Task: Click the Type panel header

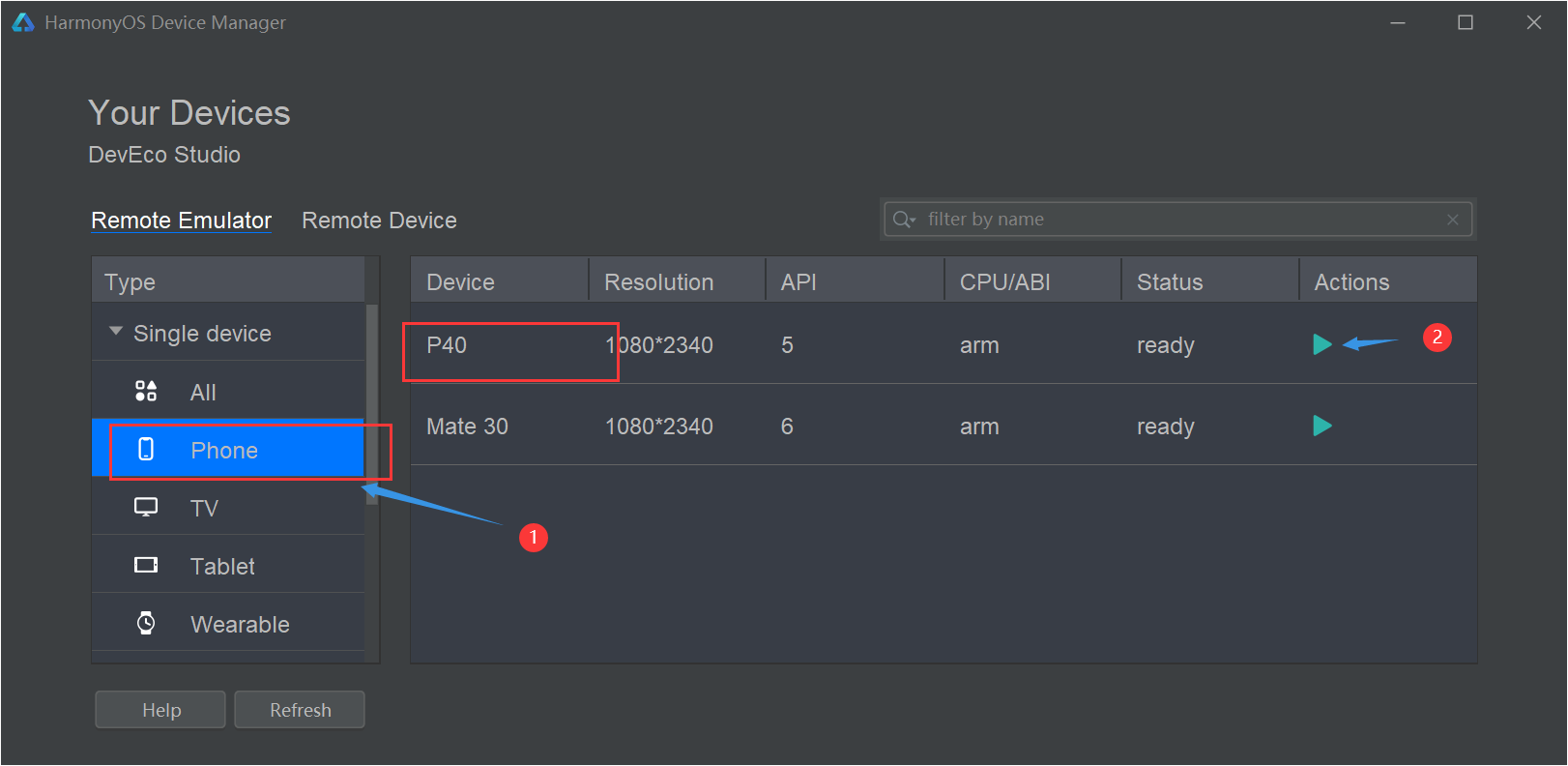Action: (228, 281)
